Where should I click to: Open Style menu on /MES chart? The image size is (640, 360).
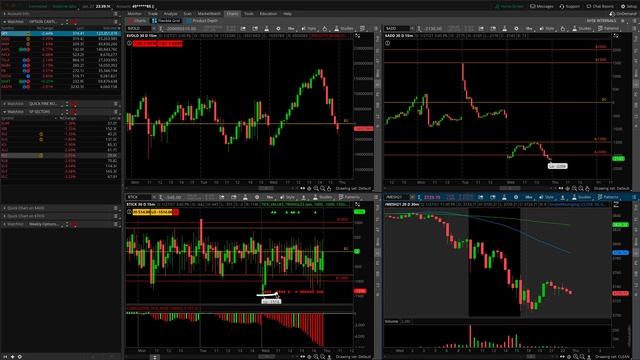[x=547, y=197]
